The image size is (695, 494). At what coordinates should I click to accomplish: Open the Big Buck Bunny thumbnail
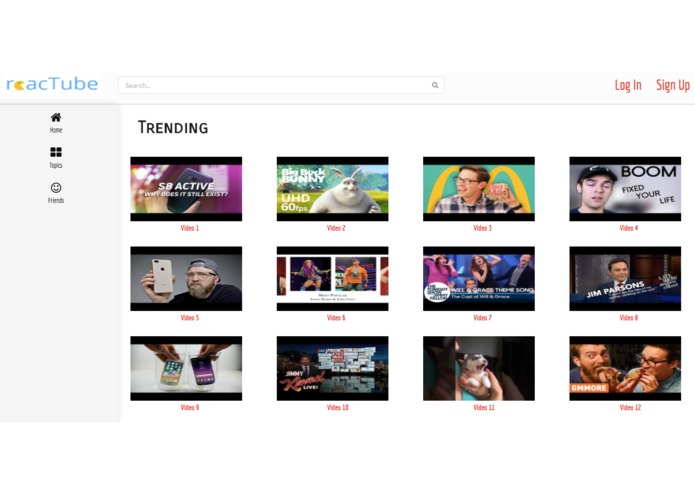point(332,189)
